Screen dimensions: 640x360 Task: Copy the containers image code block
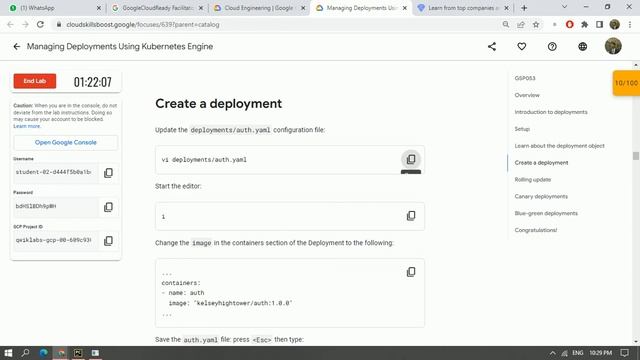coord(411,272)
